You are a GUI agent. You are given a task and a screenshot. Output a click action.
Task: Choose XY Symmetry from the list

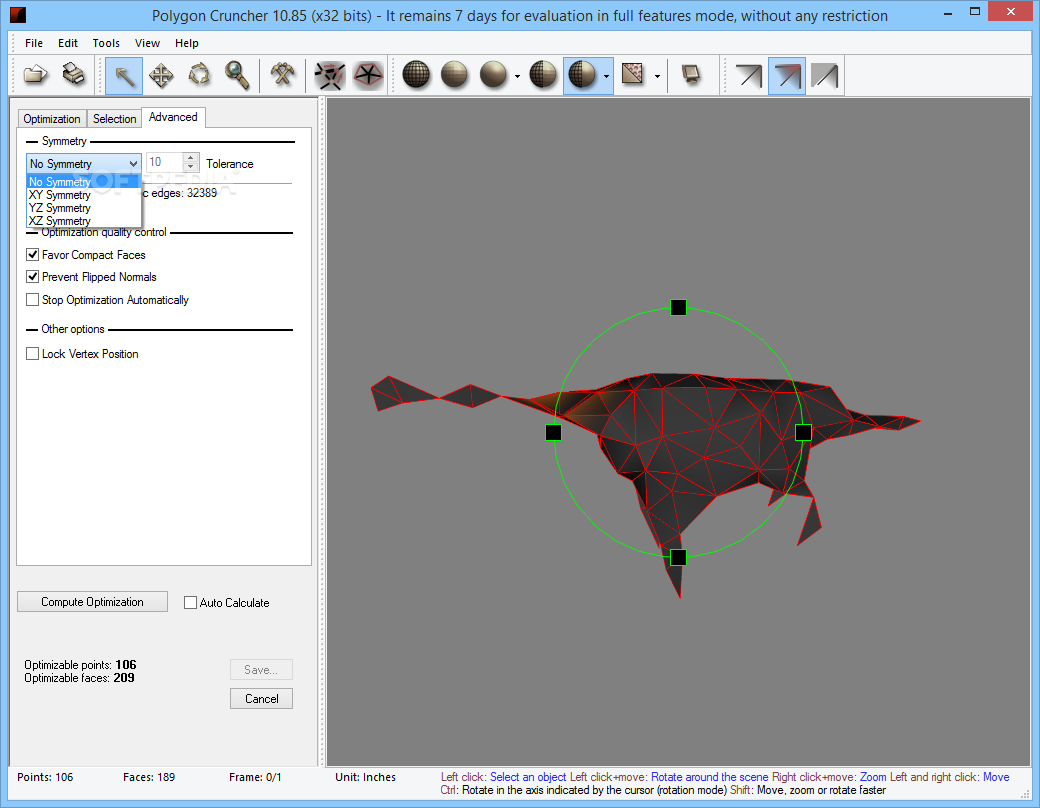(x=83, y=195)
